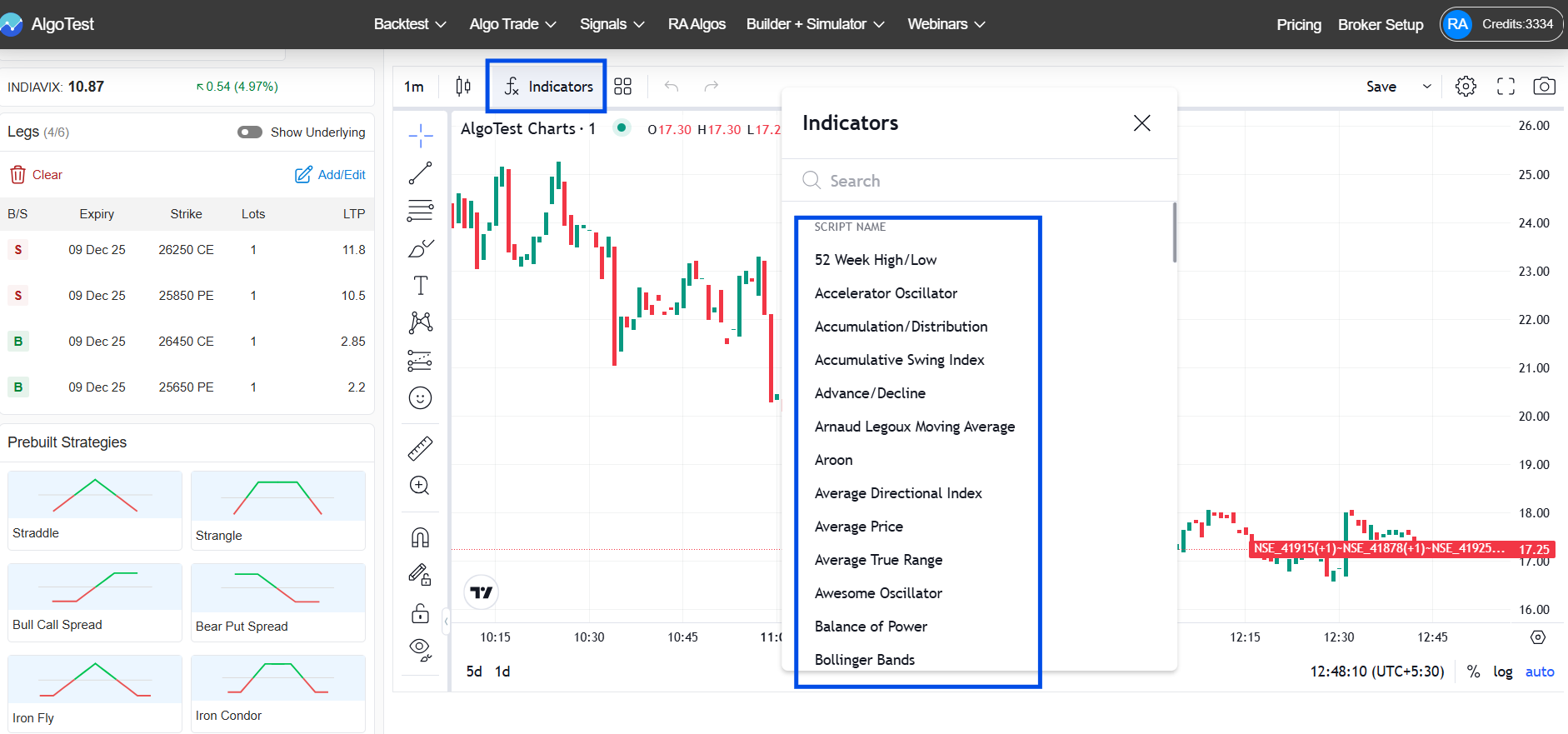Select the text annotation tool

[x=420, y=286]
